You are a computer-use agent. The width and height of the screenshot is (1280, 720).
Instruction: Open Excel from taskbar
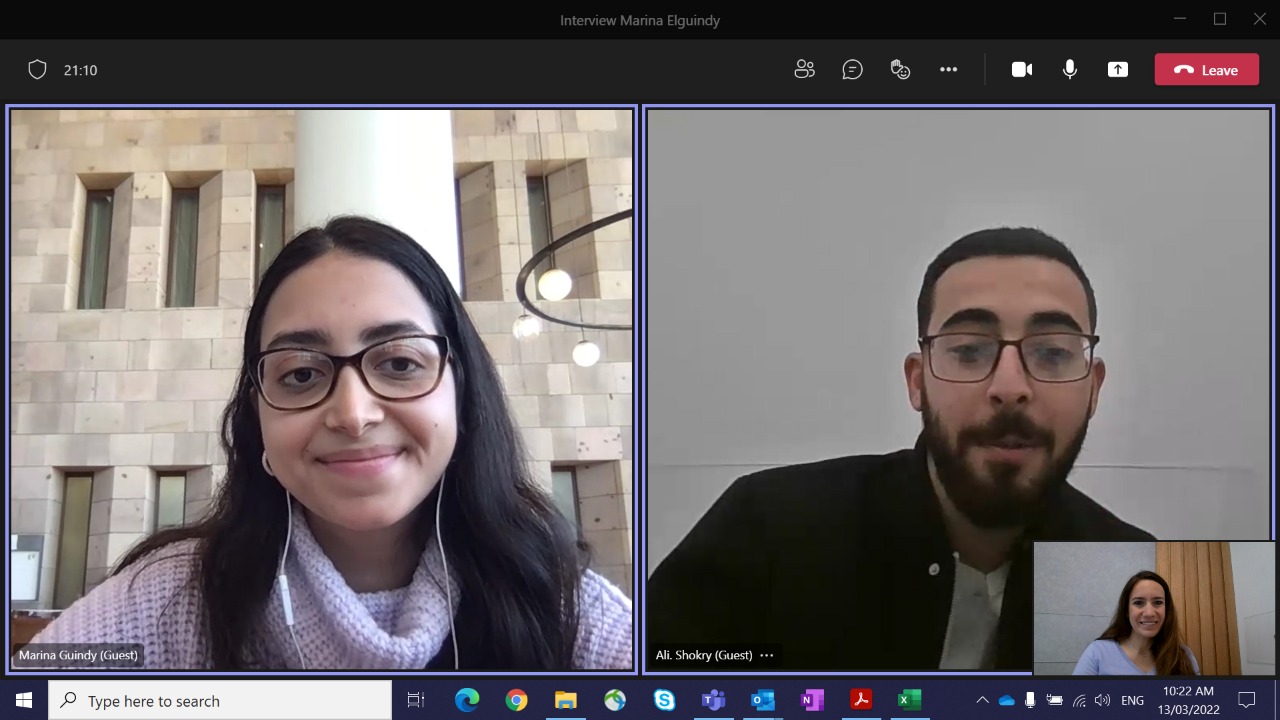909,700
